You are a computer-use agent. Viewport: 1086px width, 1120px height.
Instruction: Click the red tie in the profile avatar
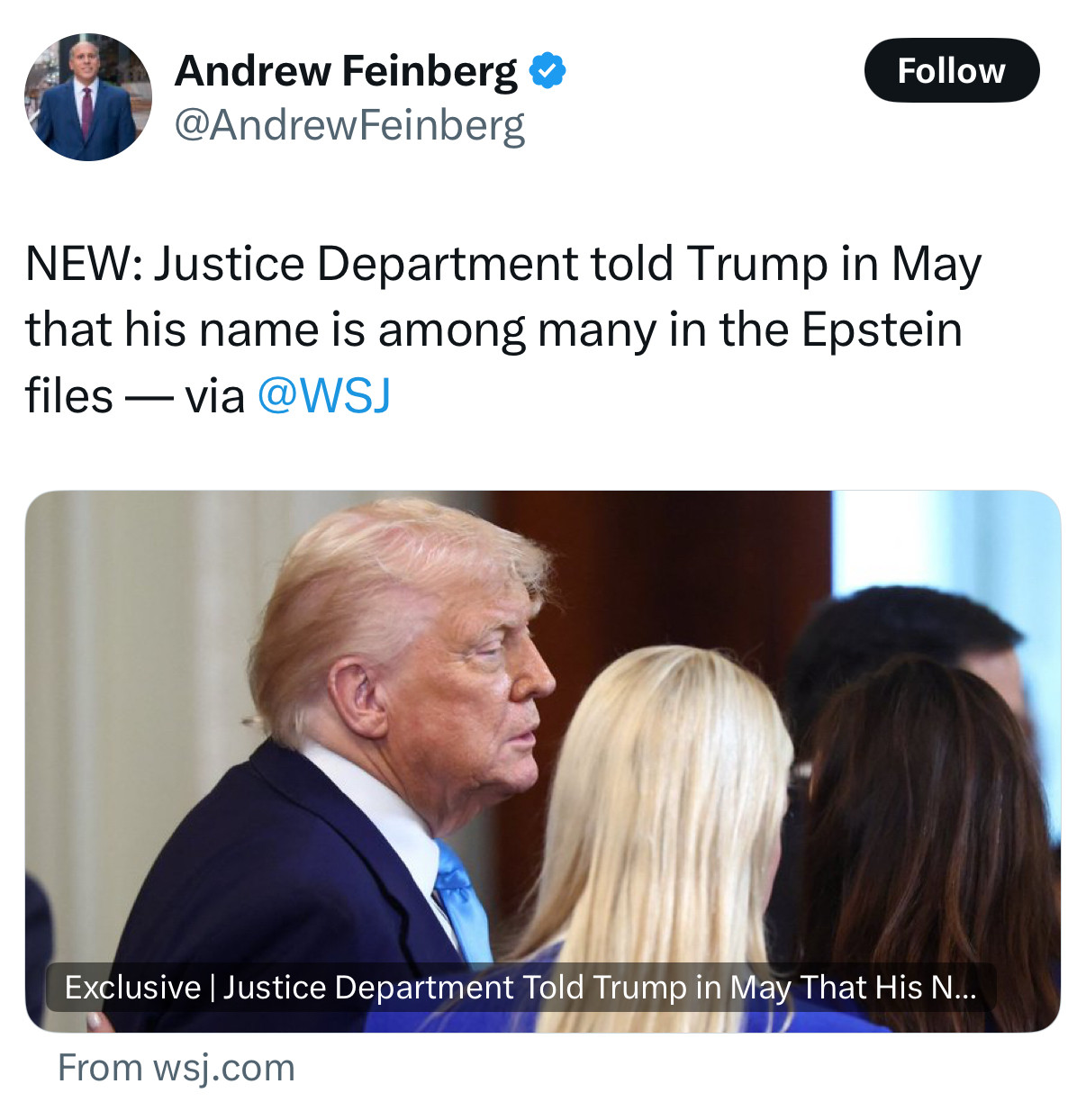click(86, 112)
